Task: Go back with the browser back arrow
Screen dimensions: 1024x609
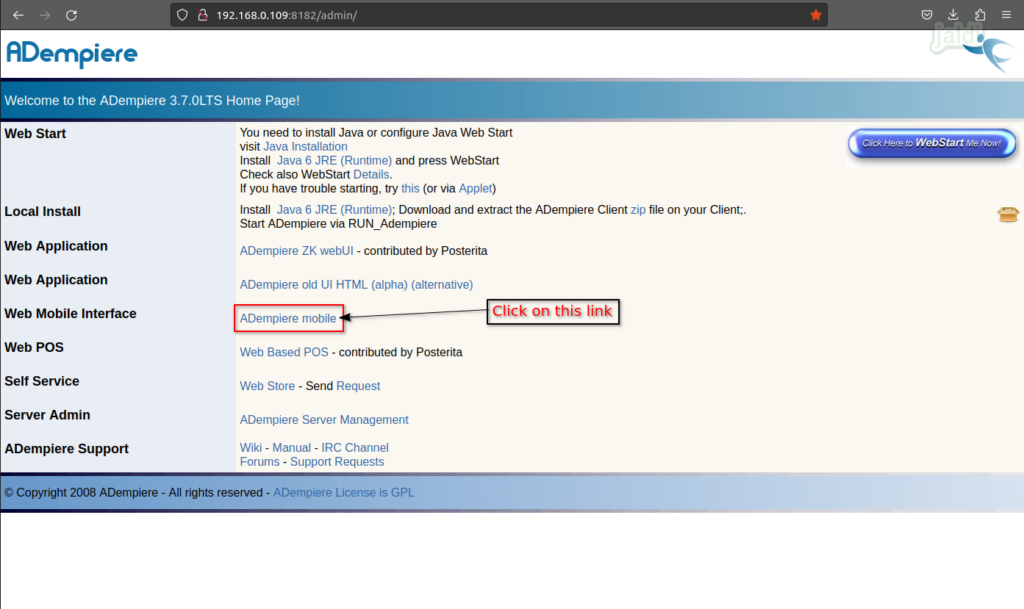Action: point(18,15)
